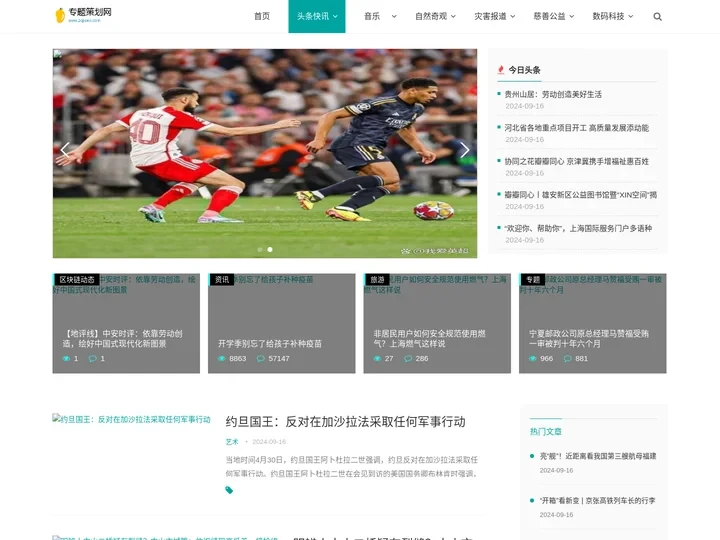
Task: Click the site logo 专题策划网
Action: coord(83,15)
